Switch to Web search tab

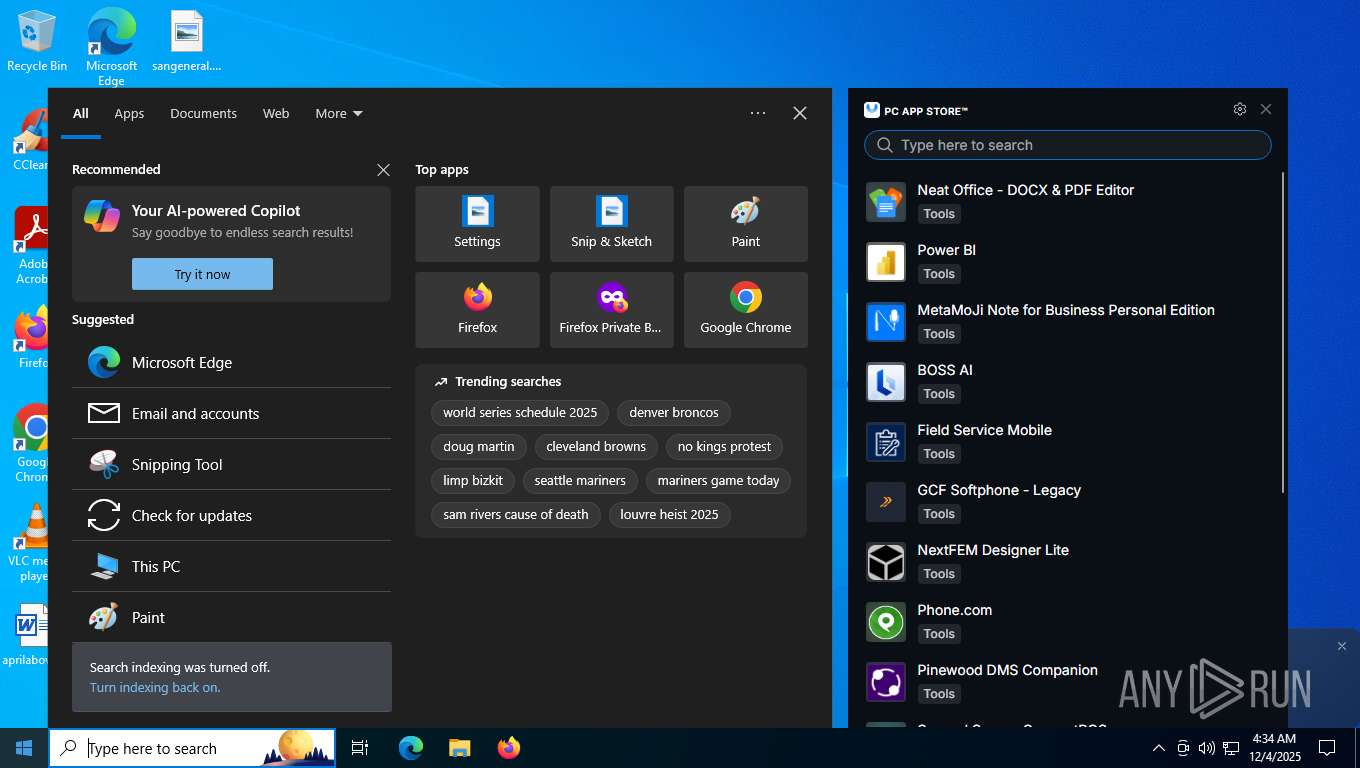point(276,113)
